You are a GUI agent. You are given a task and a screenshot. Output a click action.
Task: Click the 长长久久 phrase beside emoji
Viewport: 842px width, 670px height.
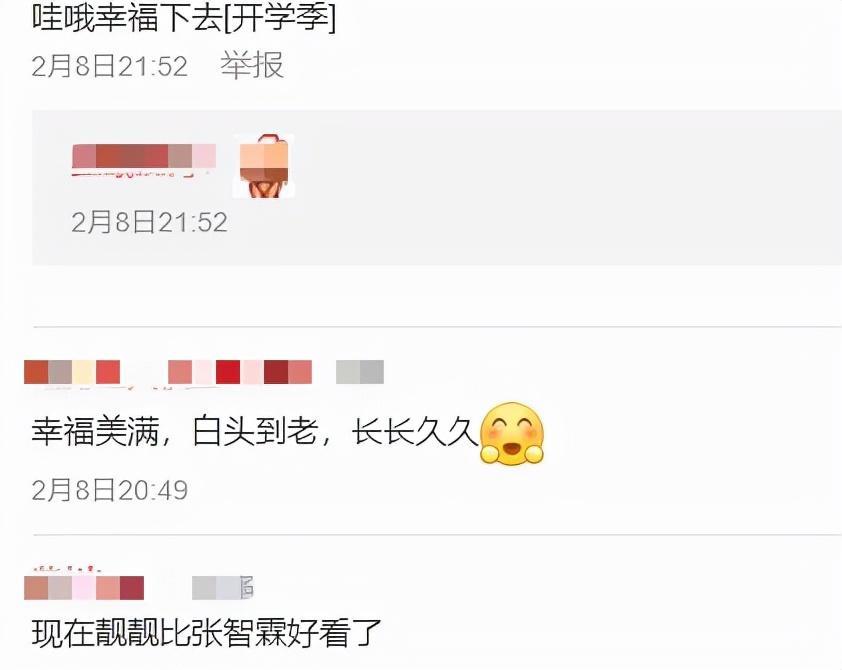415,432
